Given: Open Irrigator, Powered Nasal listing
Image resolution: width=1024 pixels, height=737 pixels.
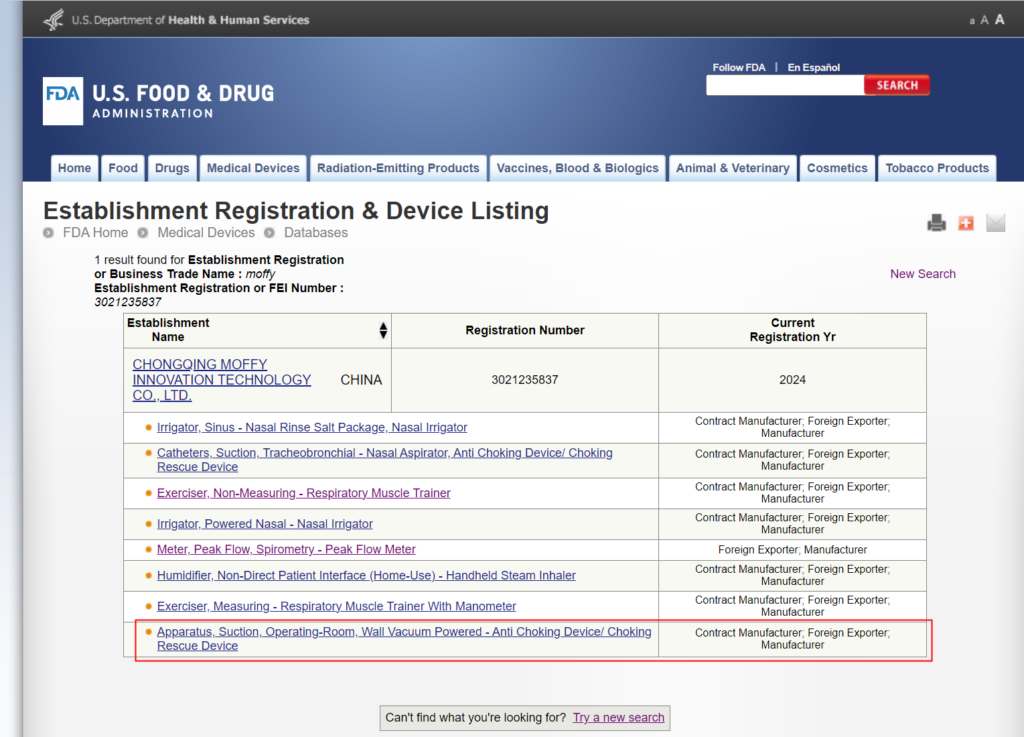Looking at the screenshot, I should [264, 524].
